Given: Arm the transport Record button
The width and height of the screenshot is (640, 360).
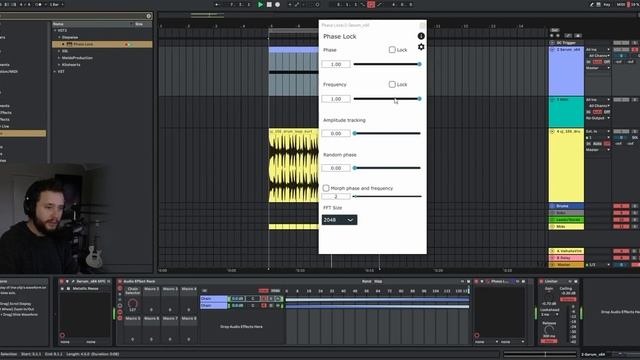Looking at the screenshot, I should [278, 4].
